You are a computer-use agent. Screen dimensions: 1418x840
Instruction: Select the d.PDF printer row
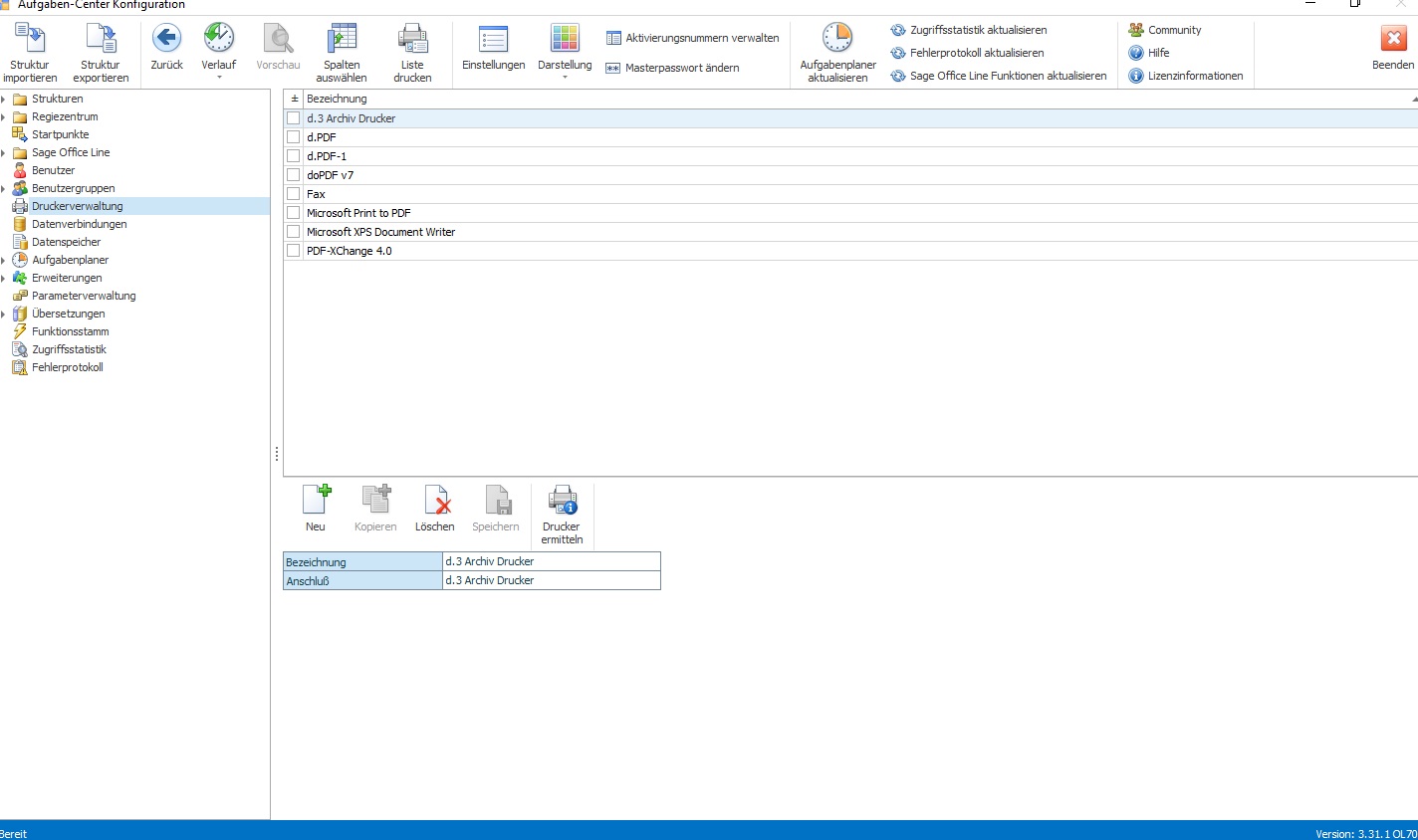[850, 137]
